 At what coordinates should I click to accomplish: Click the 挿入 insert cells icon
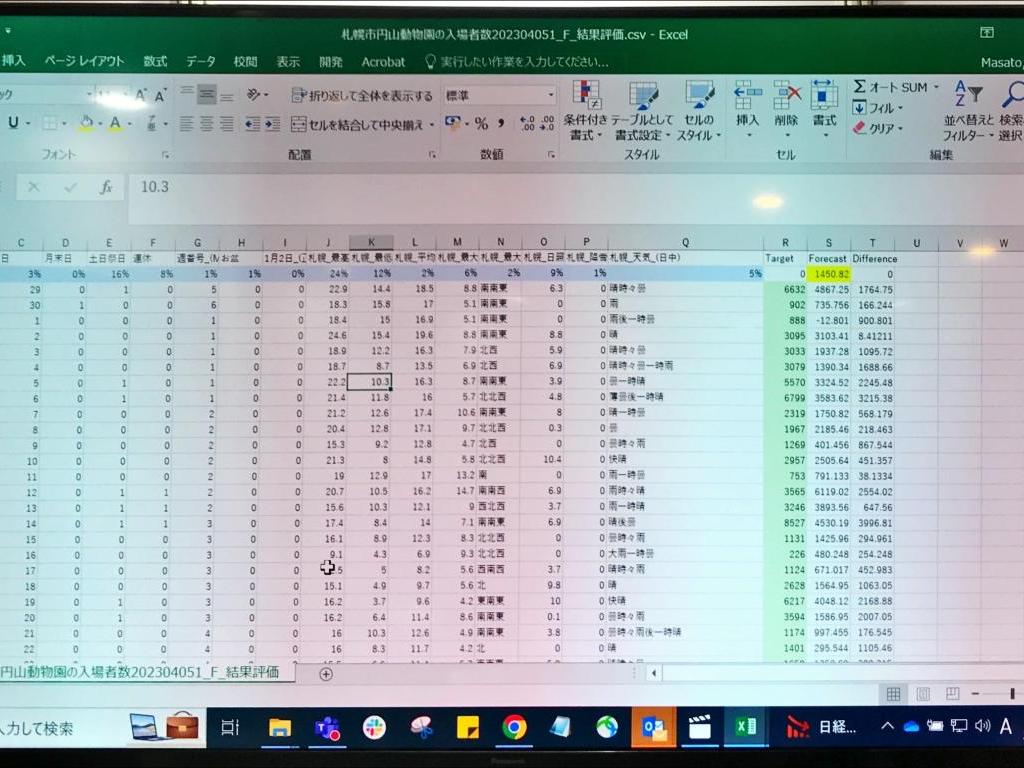[x=747, y=103]
